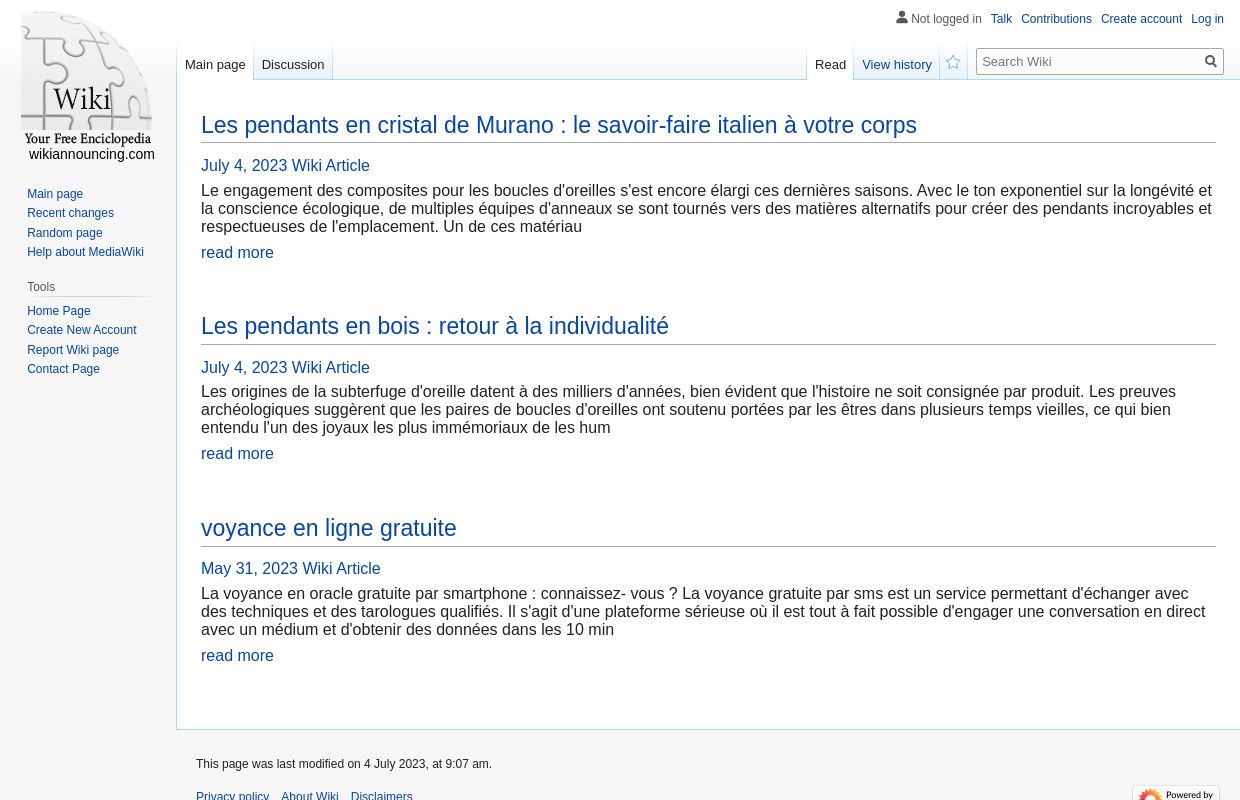Open Recent changes in the sidebar

(x=70, y=213)
